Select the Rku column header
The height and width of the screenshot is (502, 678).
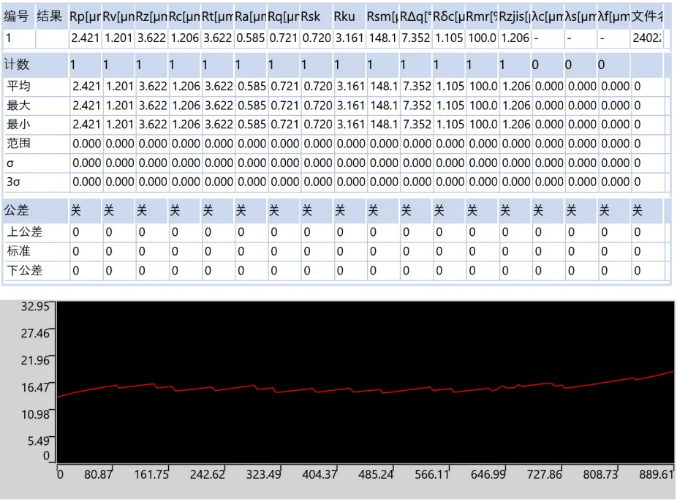(350, 16)
